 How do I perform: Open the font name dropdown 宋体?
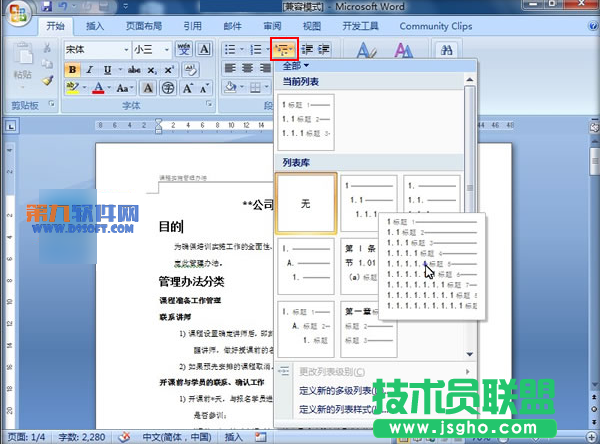coord(126,50)
